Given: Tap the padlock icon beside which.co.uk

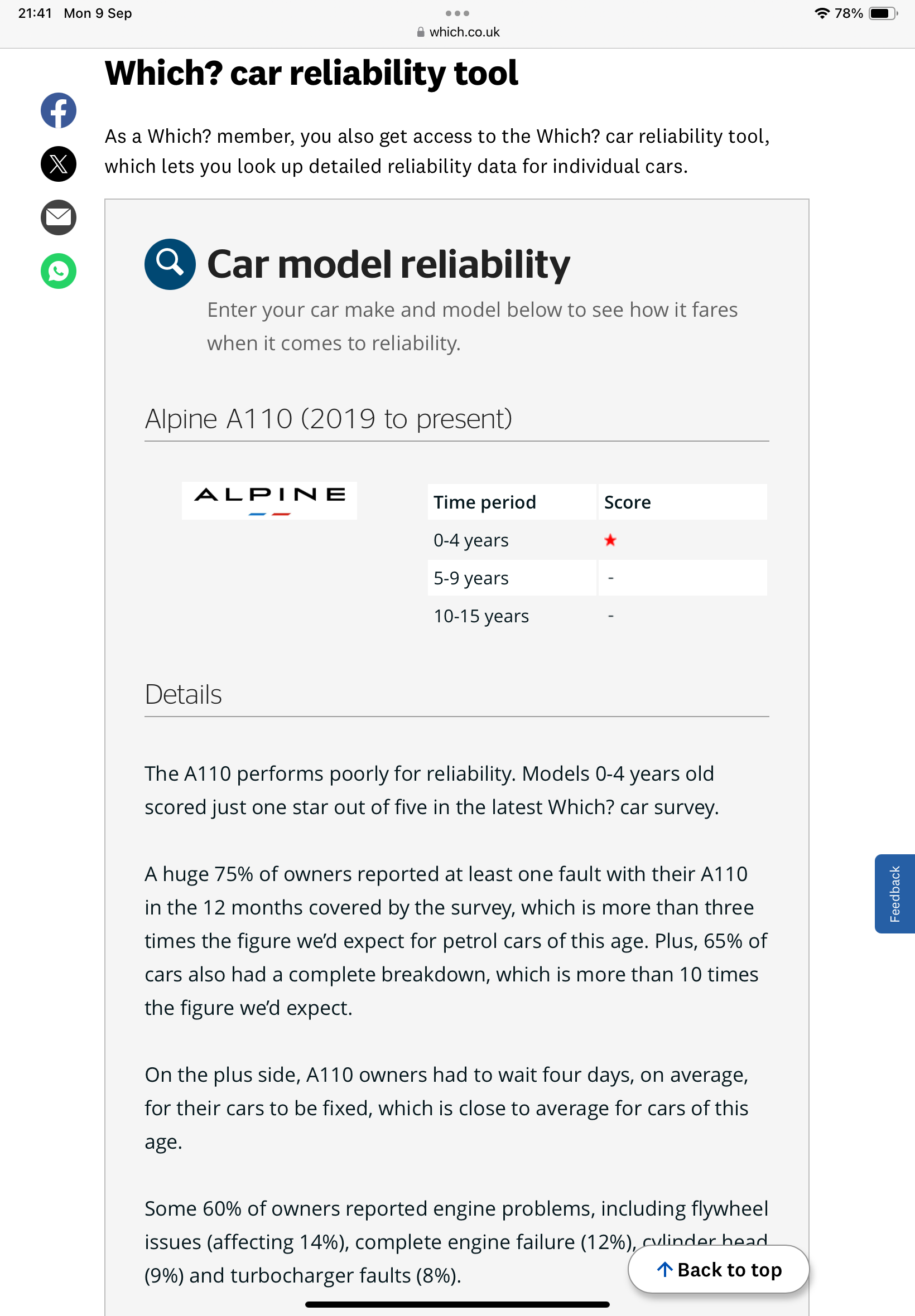Looking at the screenshot, I should tap(421, 32).
